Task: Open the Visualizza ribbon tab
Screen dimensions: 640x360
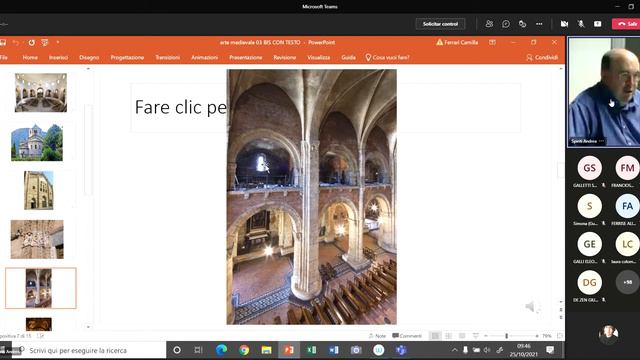Action: [318, 58]
